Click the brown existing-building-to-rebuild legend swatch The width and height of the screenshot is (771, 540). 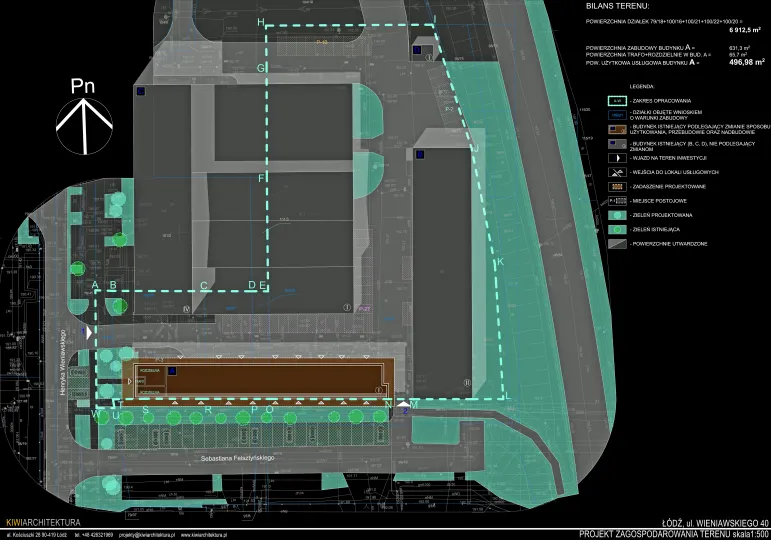tap(619, 130)
